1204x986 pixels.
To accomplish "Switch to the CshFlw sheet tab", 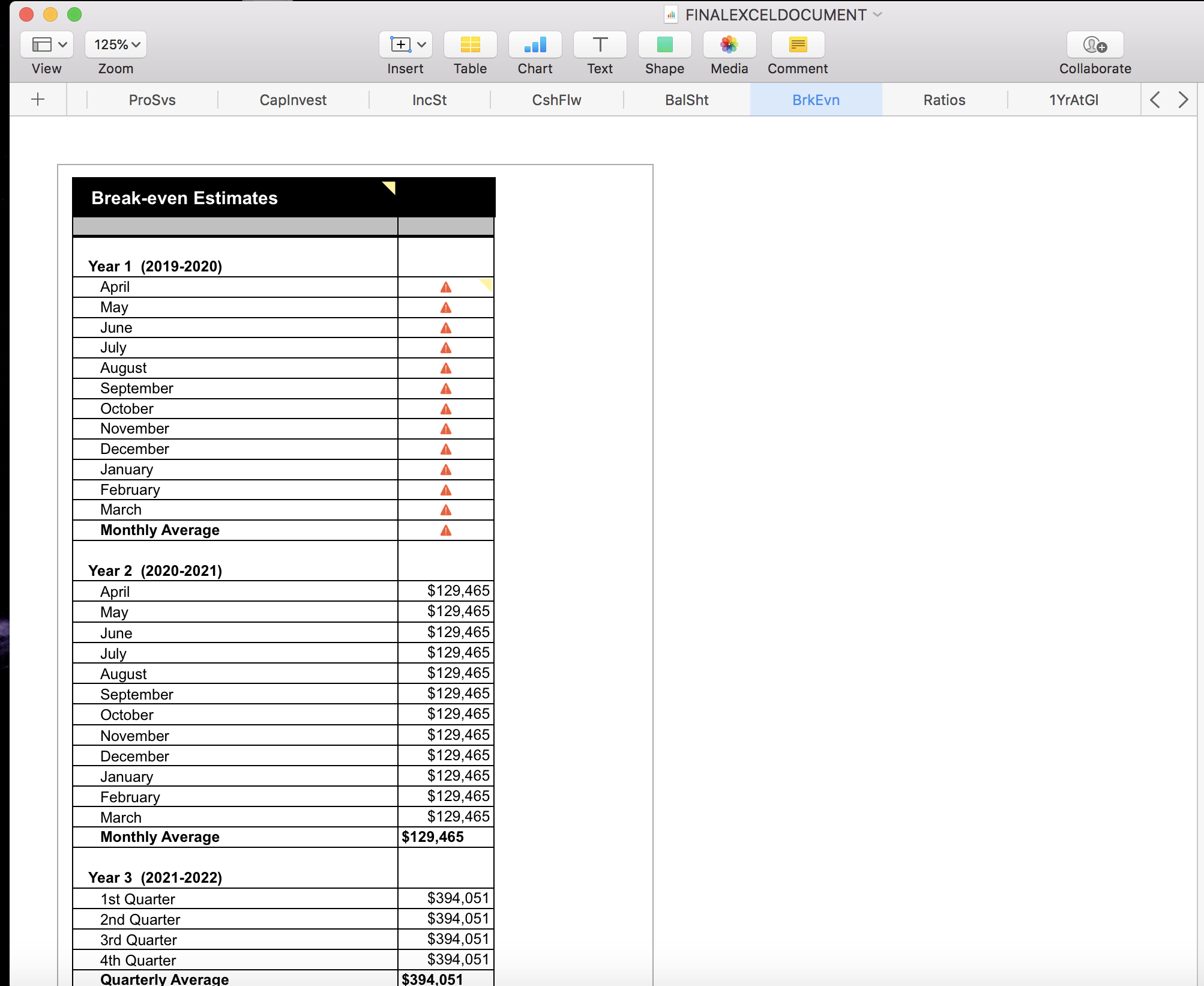I will pyautogui.click(x=556, y=100).
